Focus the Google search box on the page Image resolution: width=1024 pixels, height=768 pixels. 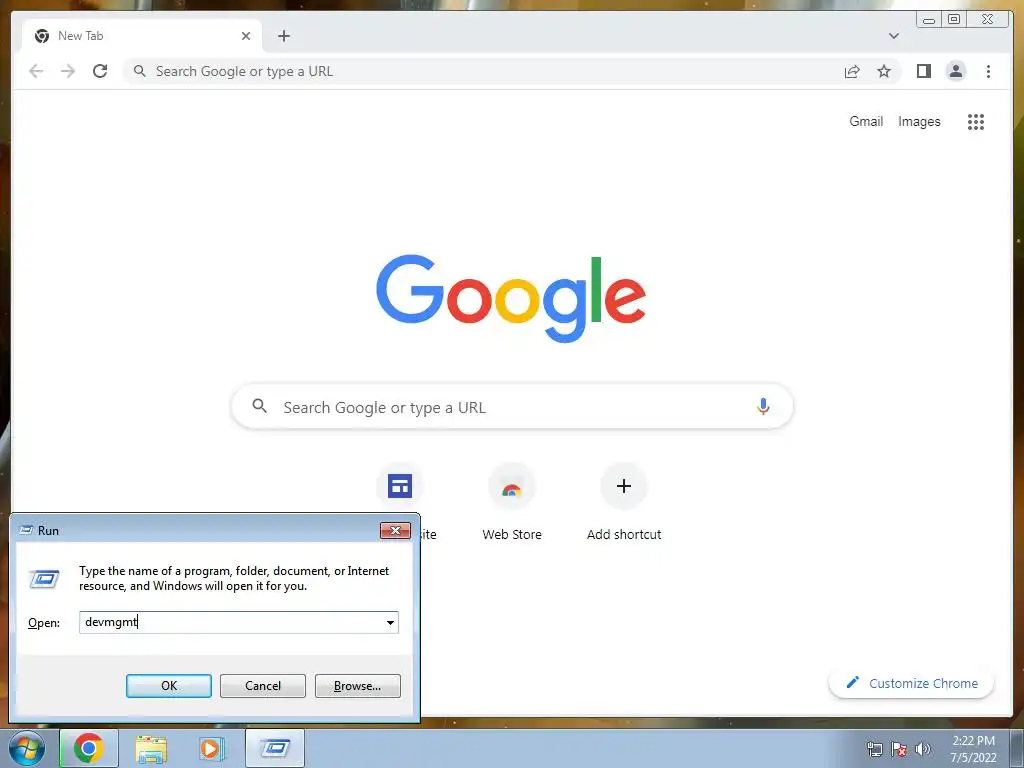512,406
